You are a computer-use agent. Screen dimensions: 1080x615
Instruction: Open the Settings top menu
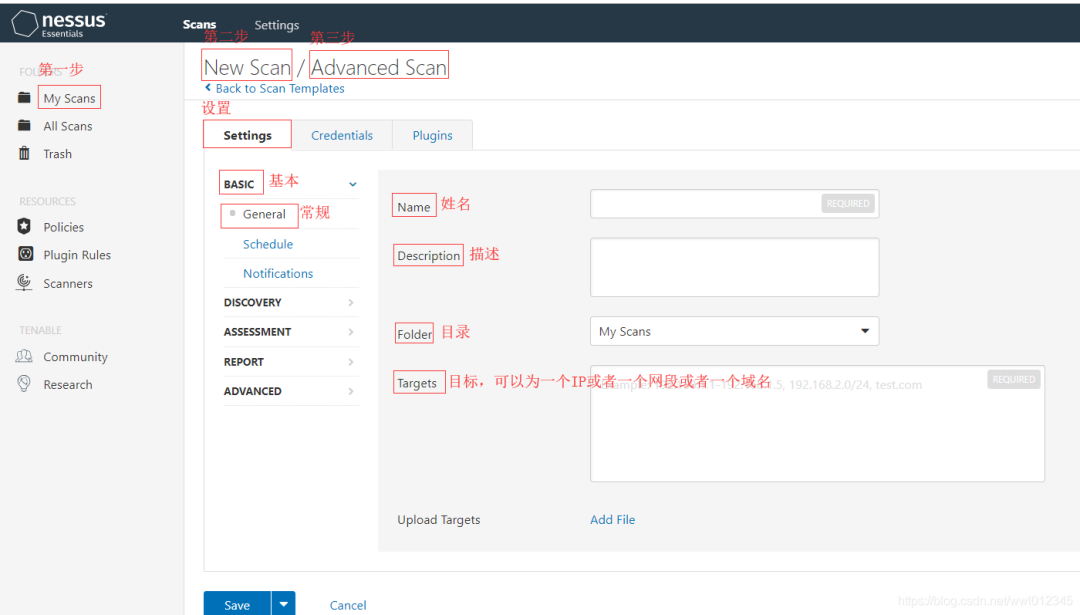(x=276, y=25)
